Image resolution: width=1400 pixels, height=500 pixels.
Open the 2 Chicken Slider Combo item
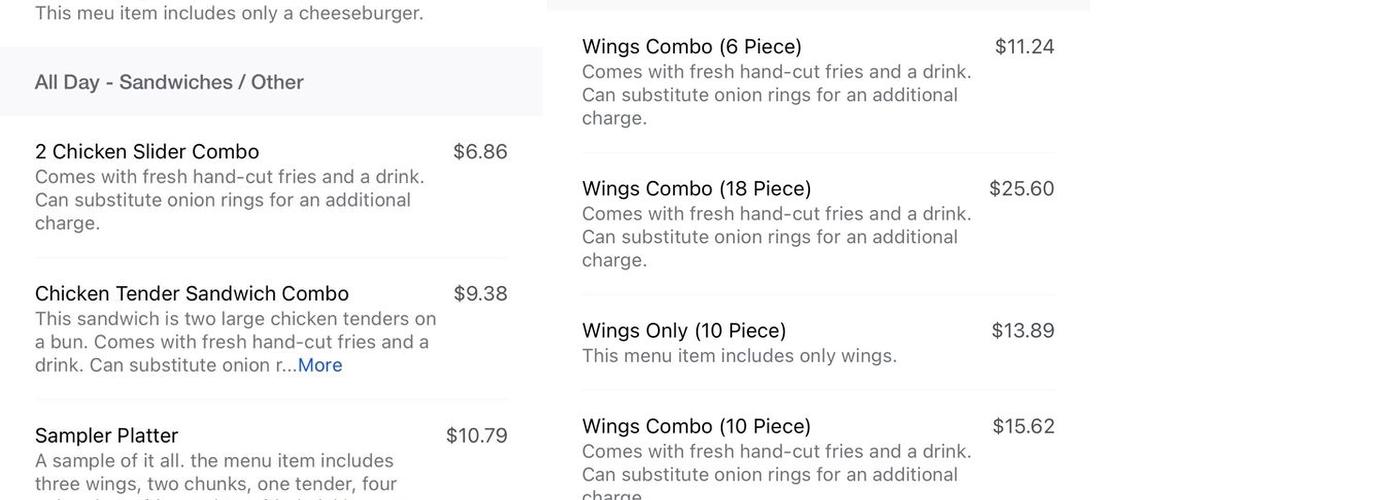coord(147,152)
